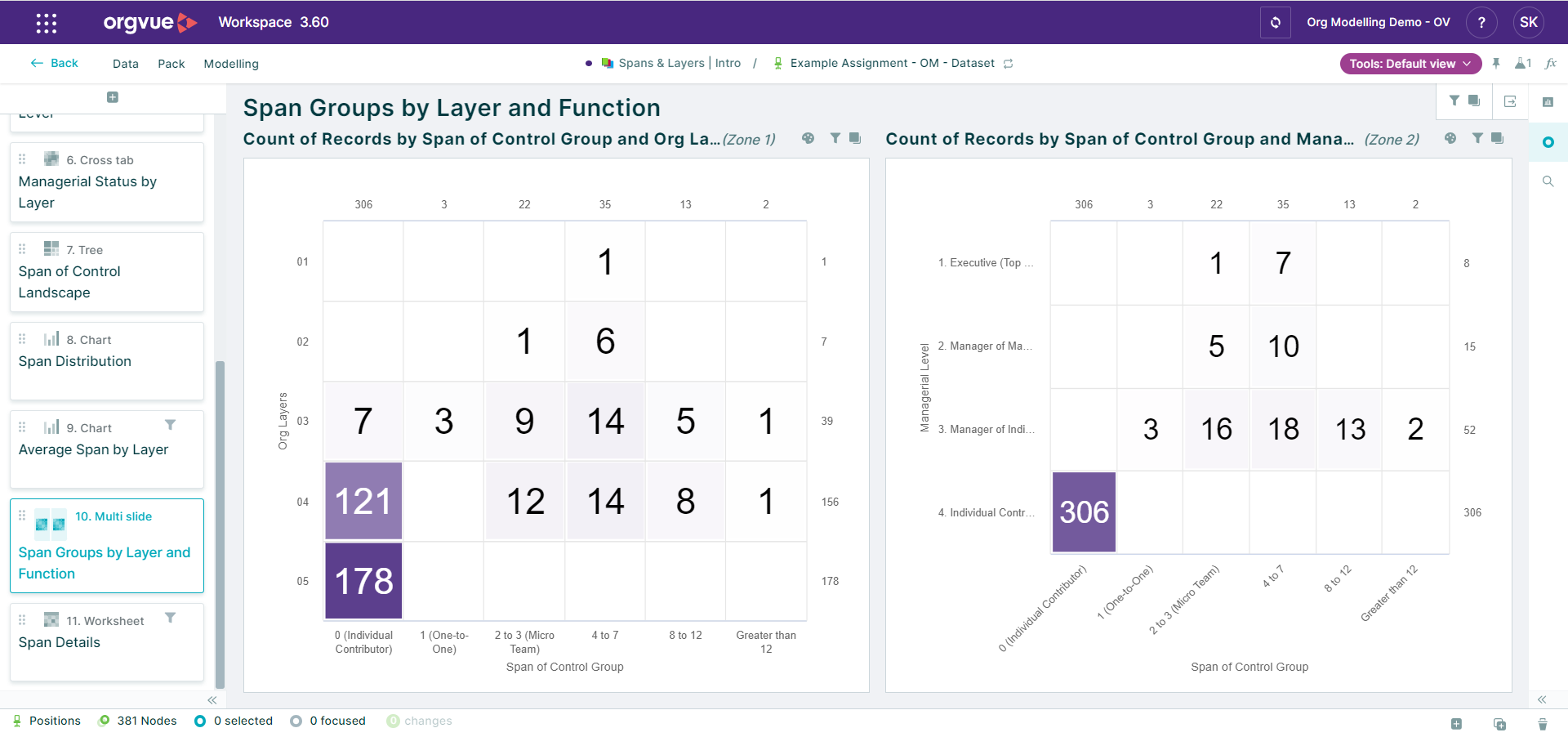The width and height of the screenshot is (1568, 737).
Task: Open the Pack menu
Action: [171, 64]
